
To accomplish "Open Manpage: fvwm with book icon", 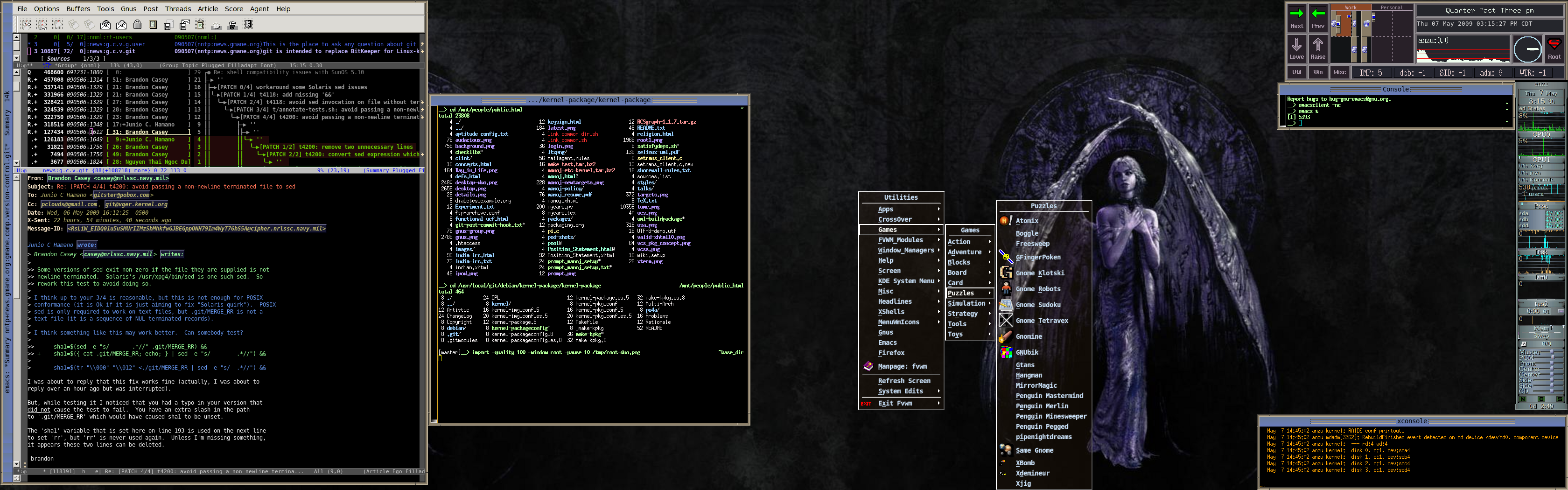I will (x=902, y=366).
